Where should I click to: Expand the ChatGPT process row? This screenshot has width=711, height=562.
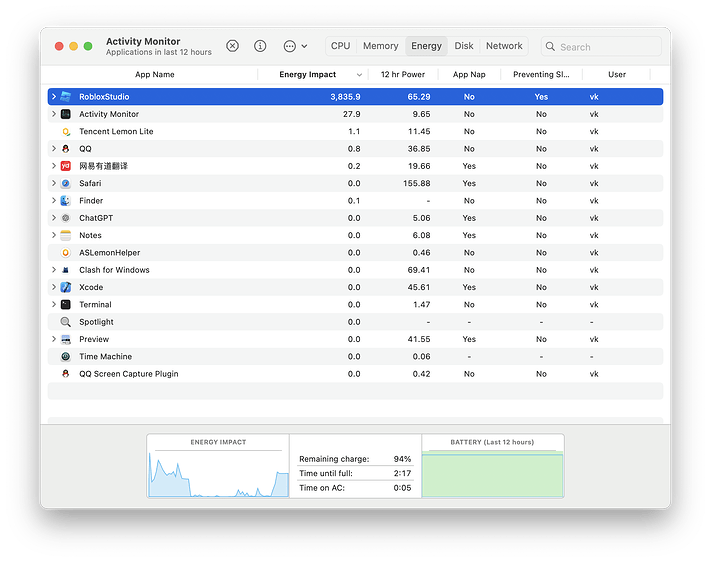54,218
